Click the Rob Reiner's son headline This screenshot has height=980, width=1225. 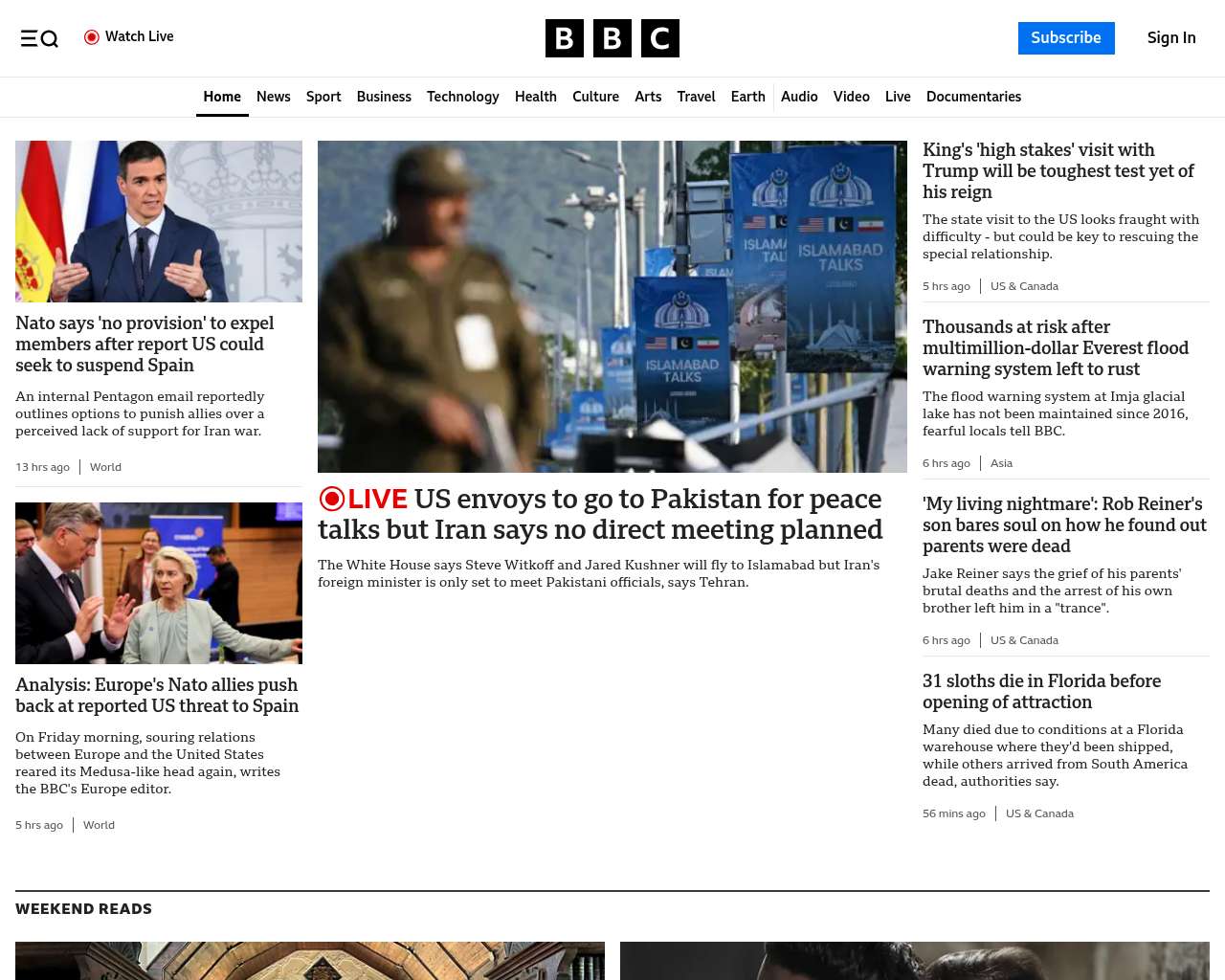click(1064, 524)
